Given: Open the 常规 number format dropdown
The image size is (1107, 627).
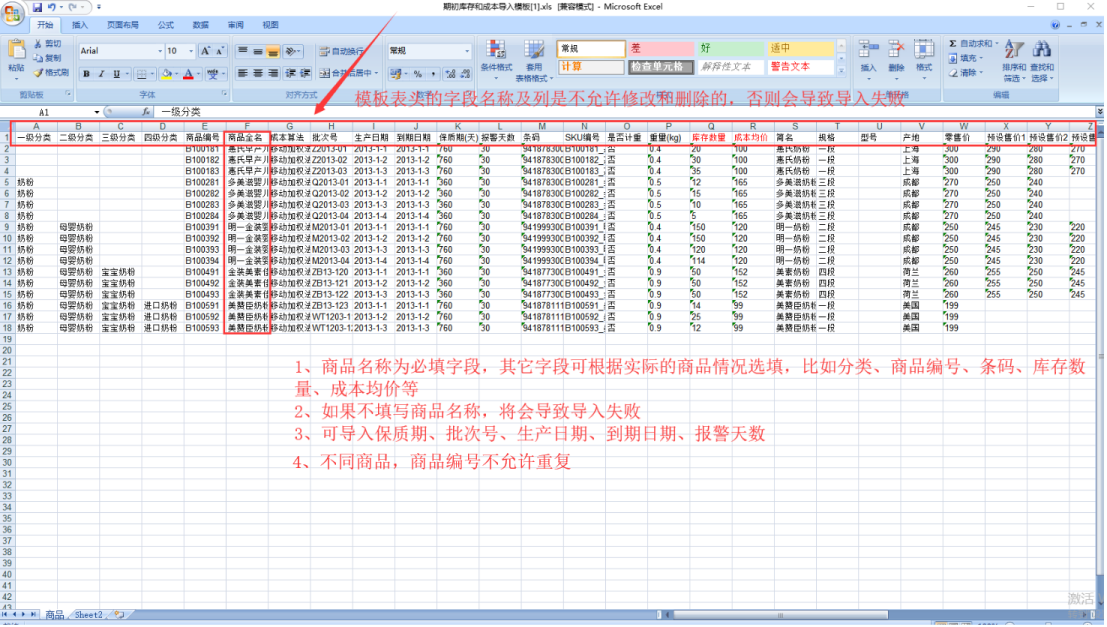Looking at the screenshot, I should click(467, 51).
